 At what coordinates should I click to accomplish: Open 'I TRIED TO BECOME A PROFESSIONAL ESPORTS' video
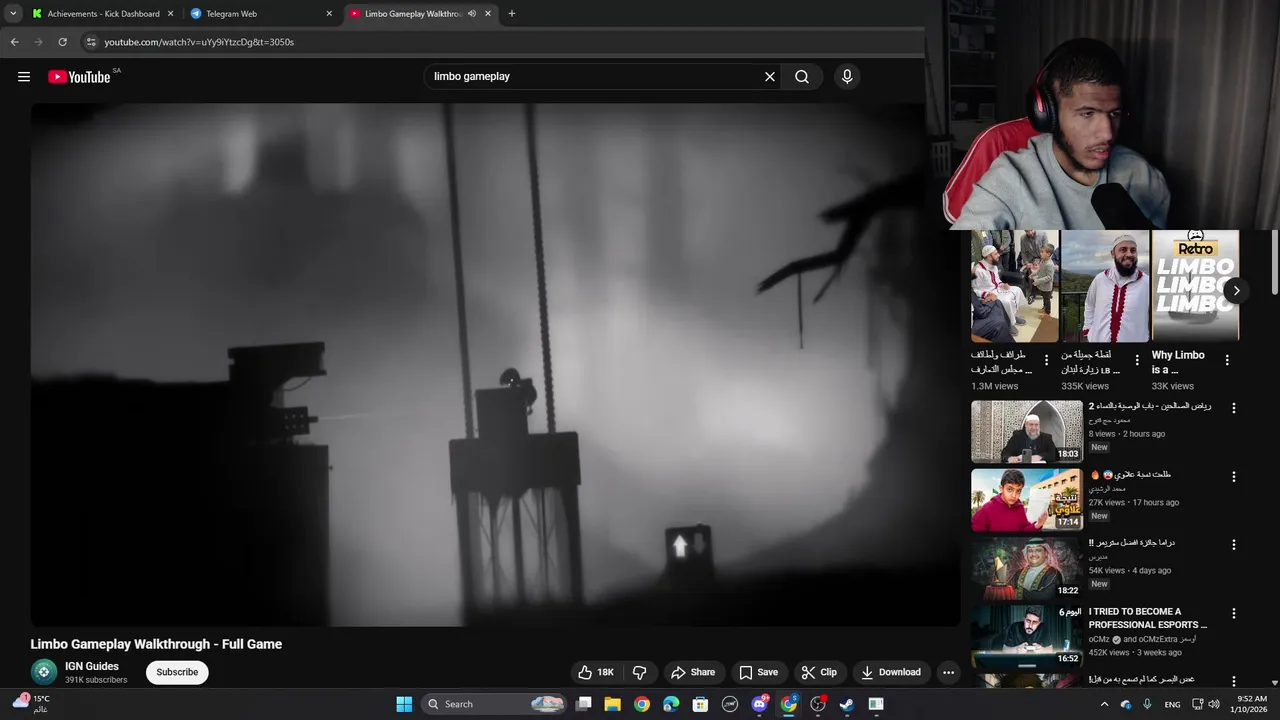click(1148, 618)
